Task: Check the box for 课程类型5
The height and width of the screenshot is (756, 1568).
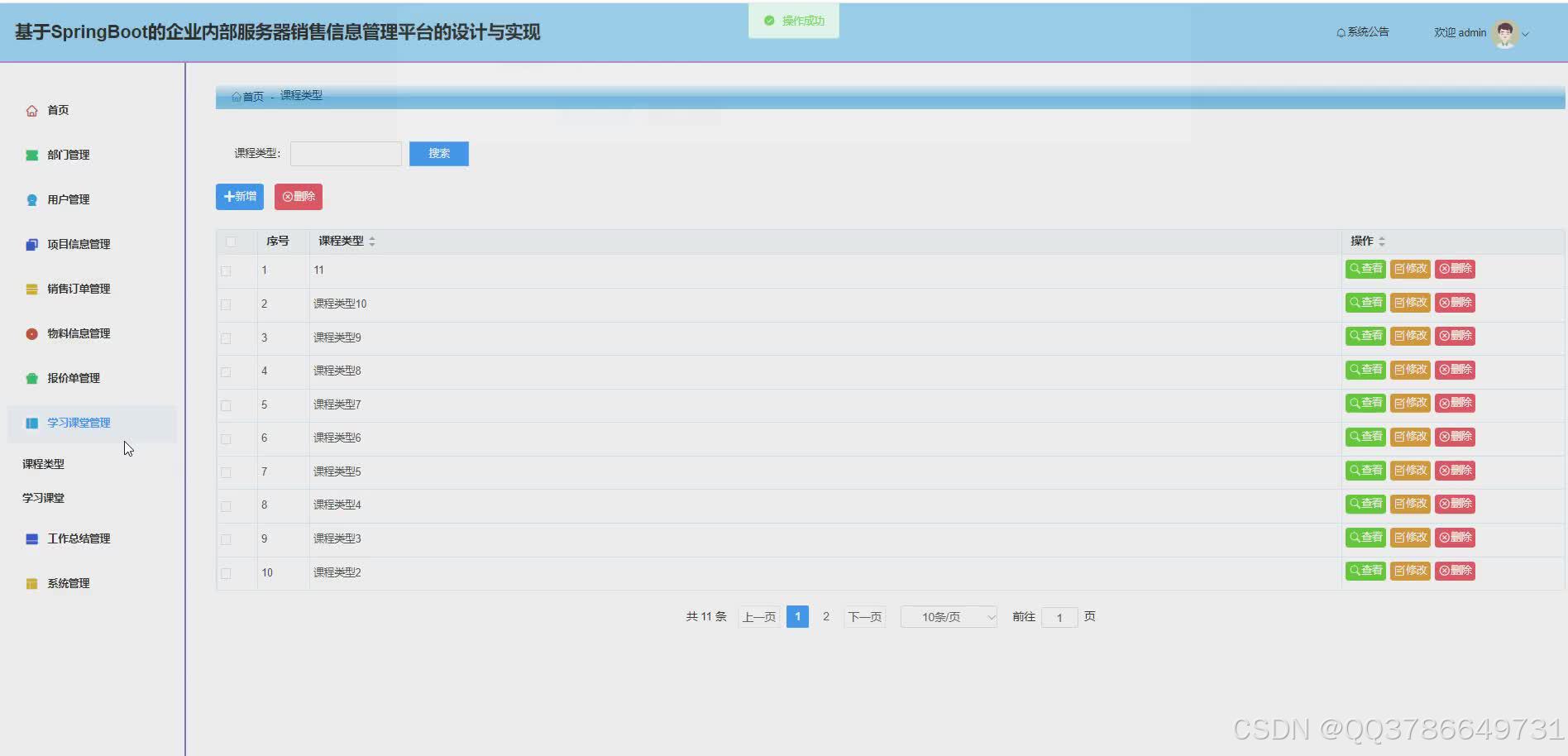Action: [x=226, y=472]
